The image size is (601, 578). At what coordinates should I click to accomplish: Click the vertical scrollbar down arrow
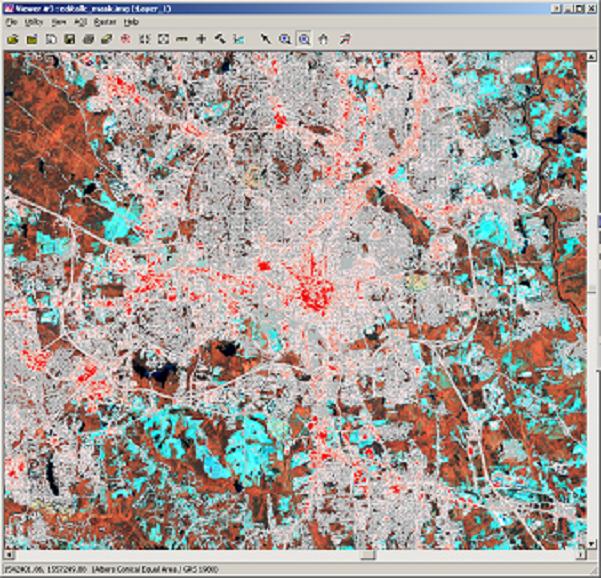[x=591, y=545]
